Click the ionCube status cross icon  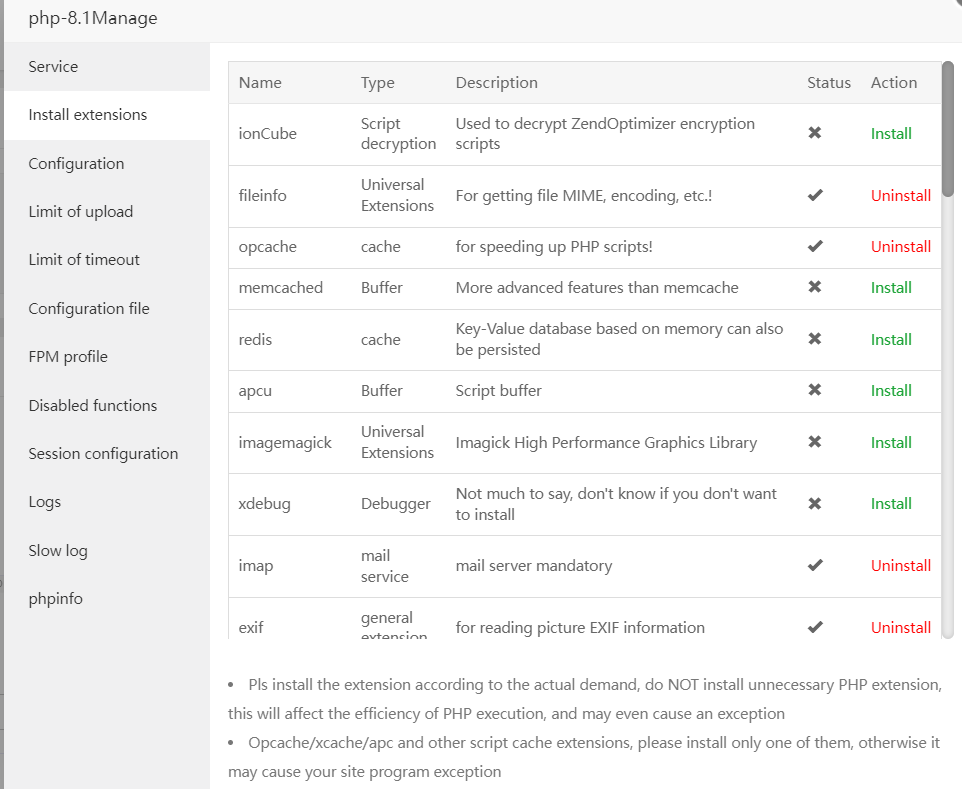(815, 133)
